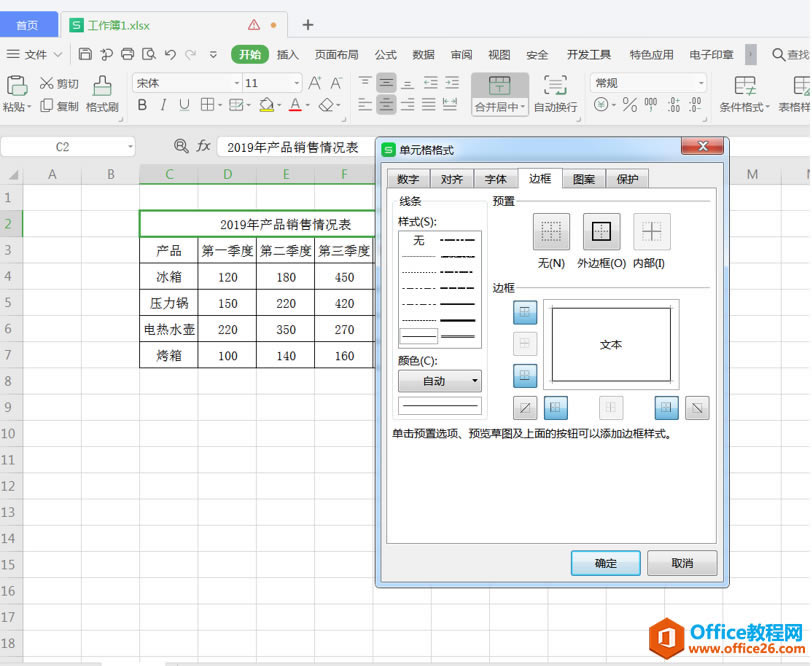The image size is (812, 666).
Task: Click the formula fx insert function icon
Action: pyautogui.click(x=203, y=147)
